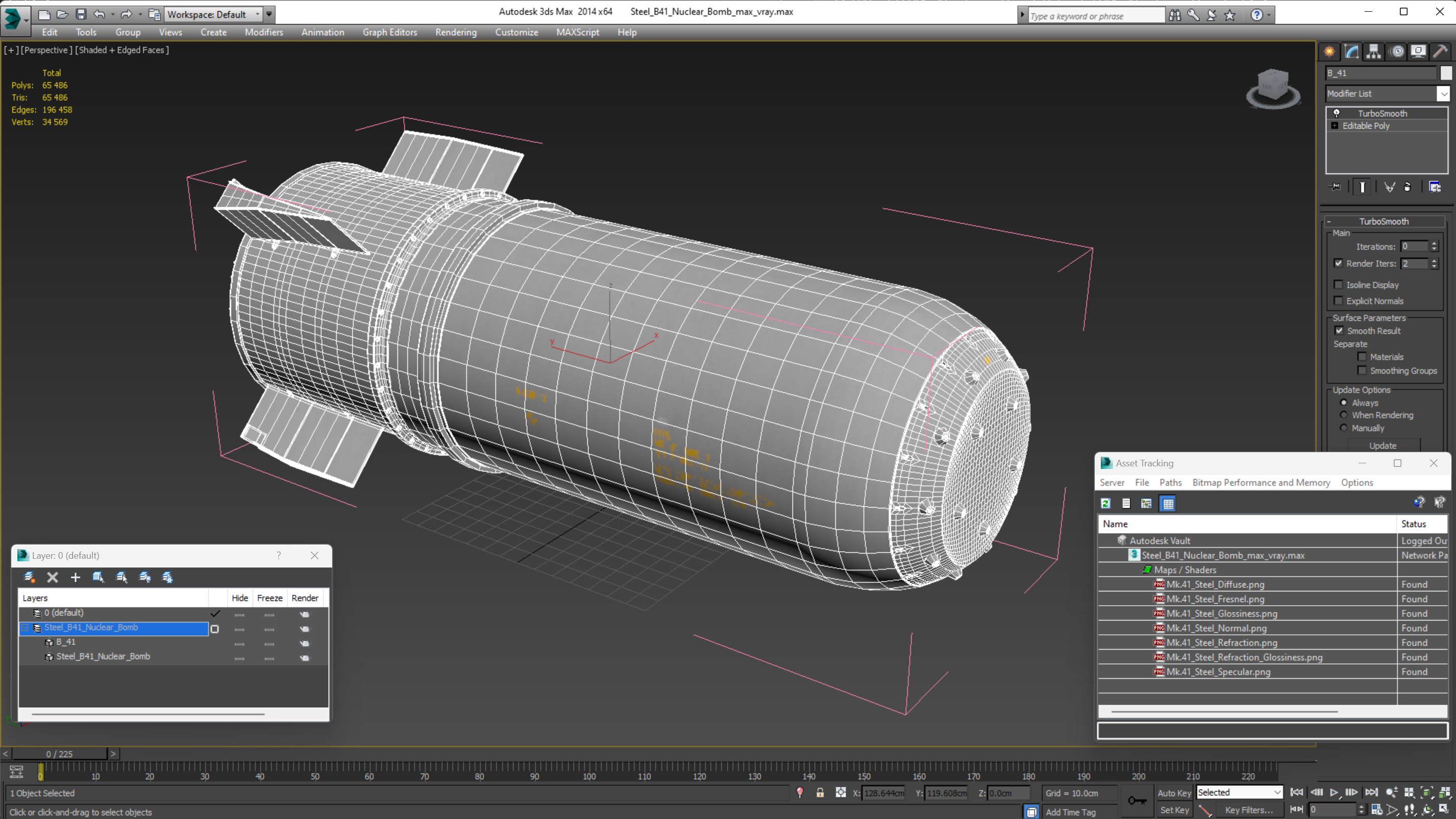Open the Rendering menu
1456x819 pixels.
(456, 32)
